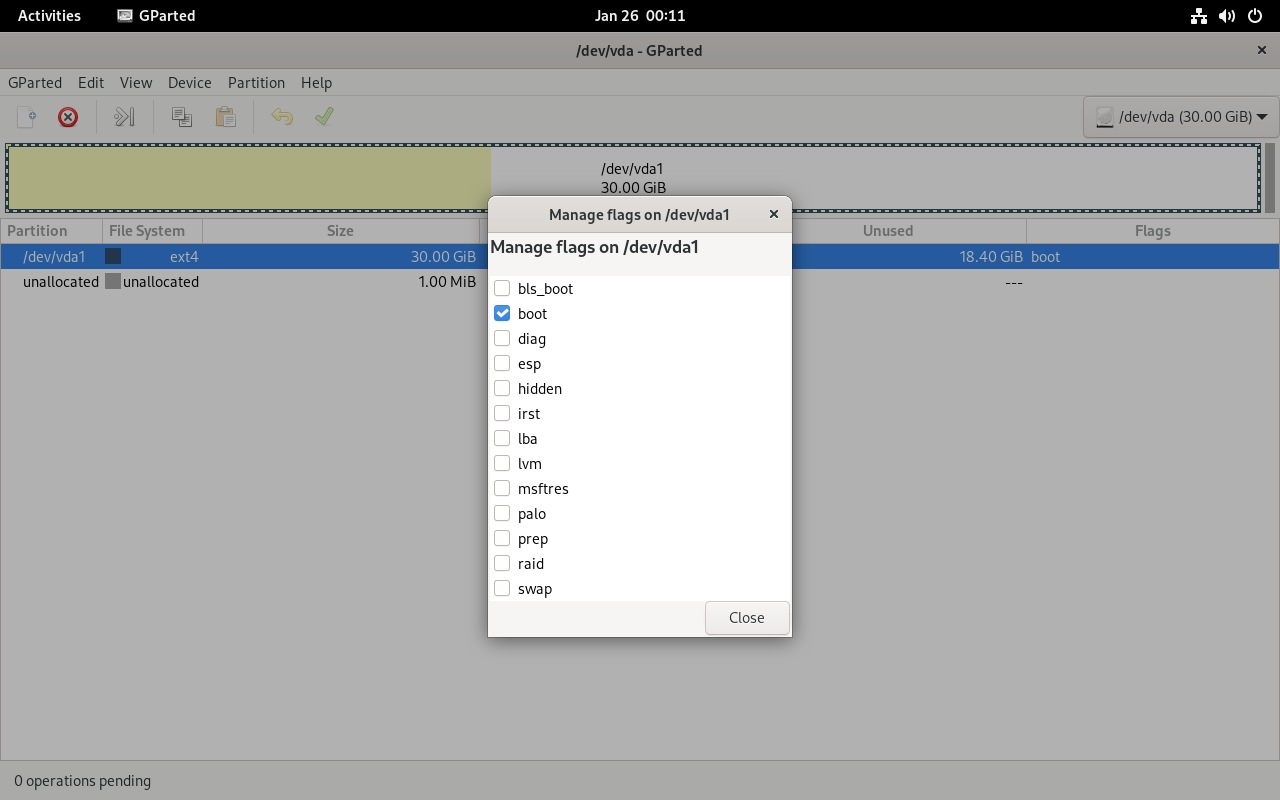
Task: Tick the swap flag checkbox
Action: pos(502,589)
